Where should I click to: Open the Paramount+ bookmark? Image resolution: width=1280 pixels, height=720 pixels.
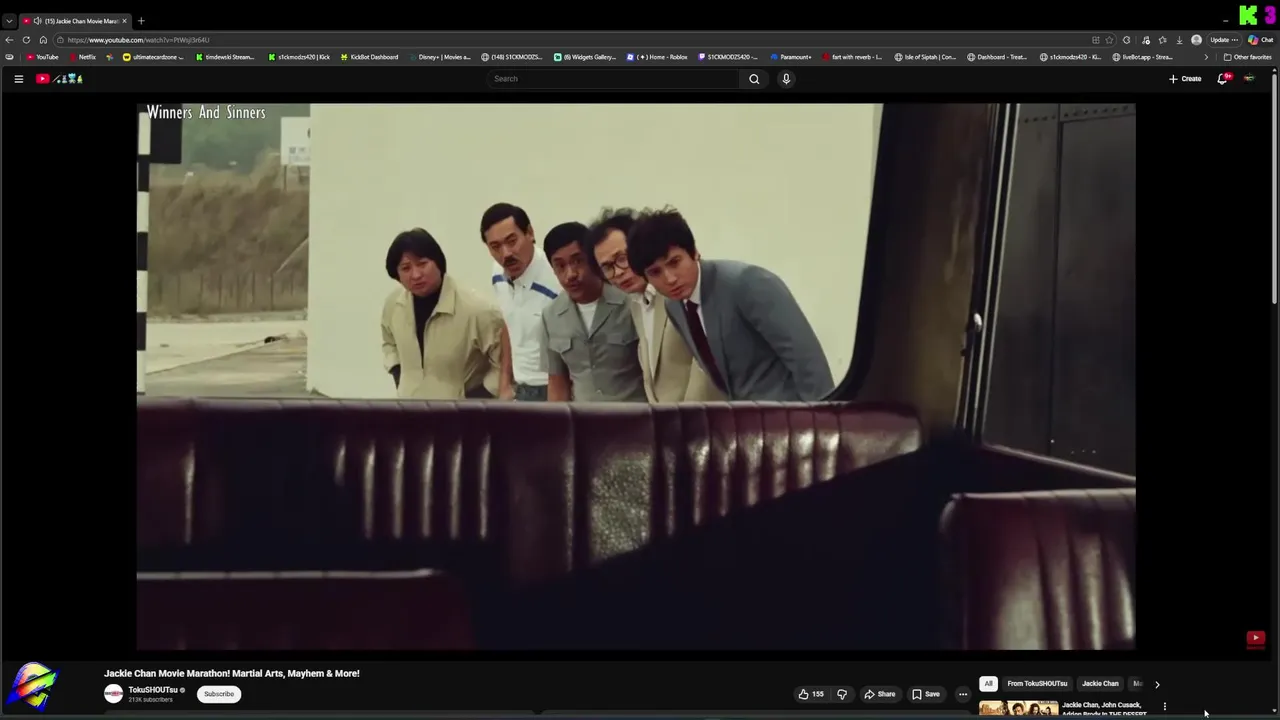[791, 57]
